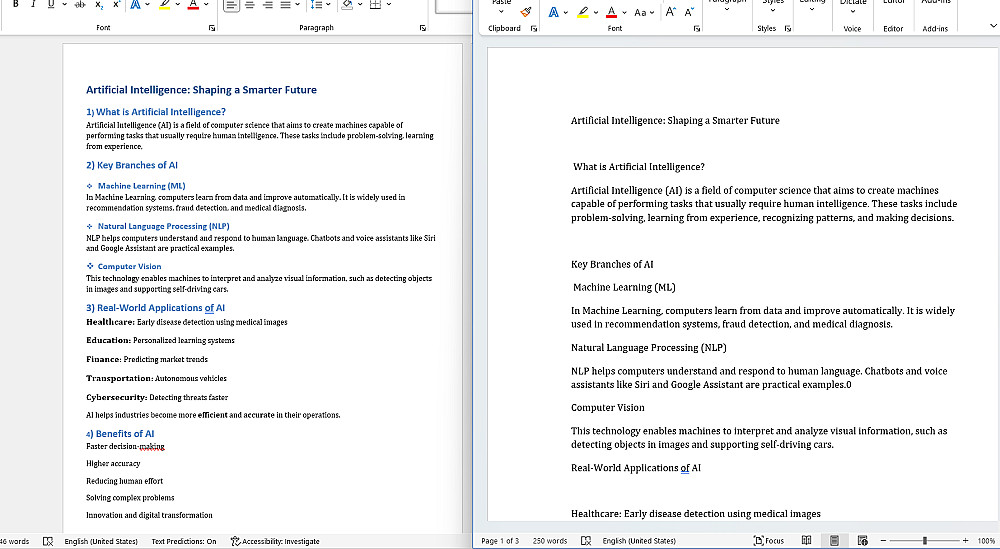The width and height of the screenshot is (1000, 549).
Task: Open underline style dropdown arrow in left window
Action: click(64, 4)
